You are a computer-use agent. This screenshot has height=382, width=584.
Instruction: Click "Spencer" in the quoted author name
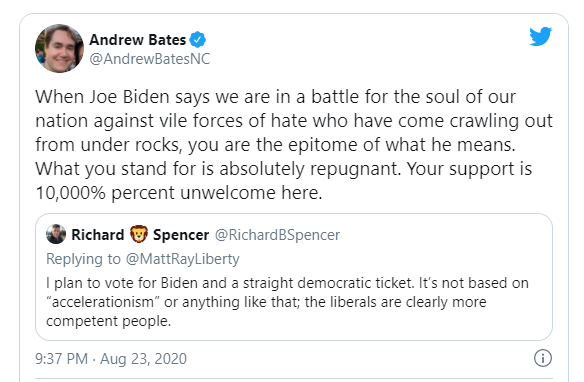point(181,235)
